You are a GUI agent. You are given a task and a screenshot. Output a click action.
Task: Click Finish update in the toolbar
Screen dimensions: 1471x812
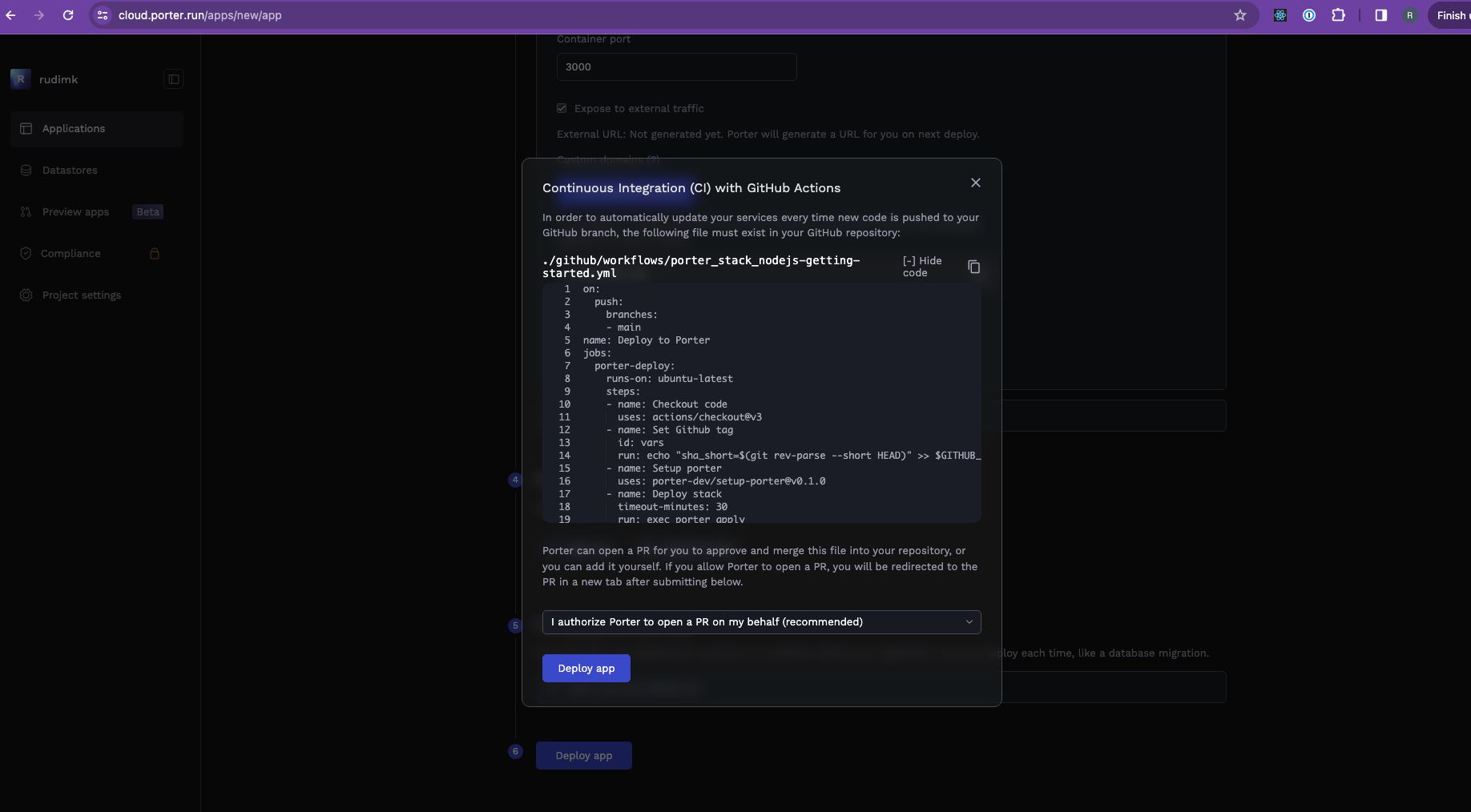tap(1452, 15)
